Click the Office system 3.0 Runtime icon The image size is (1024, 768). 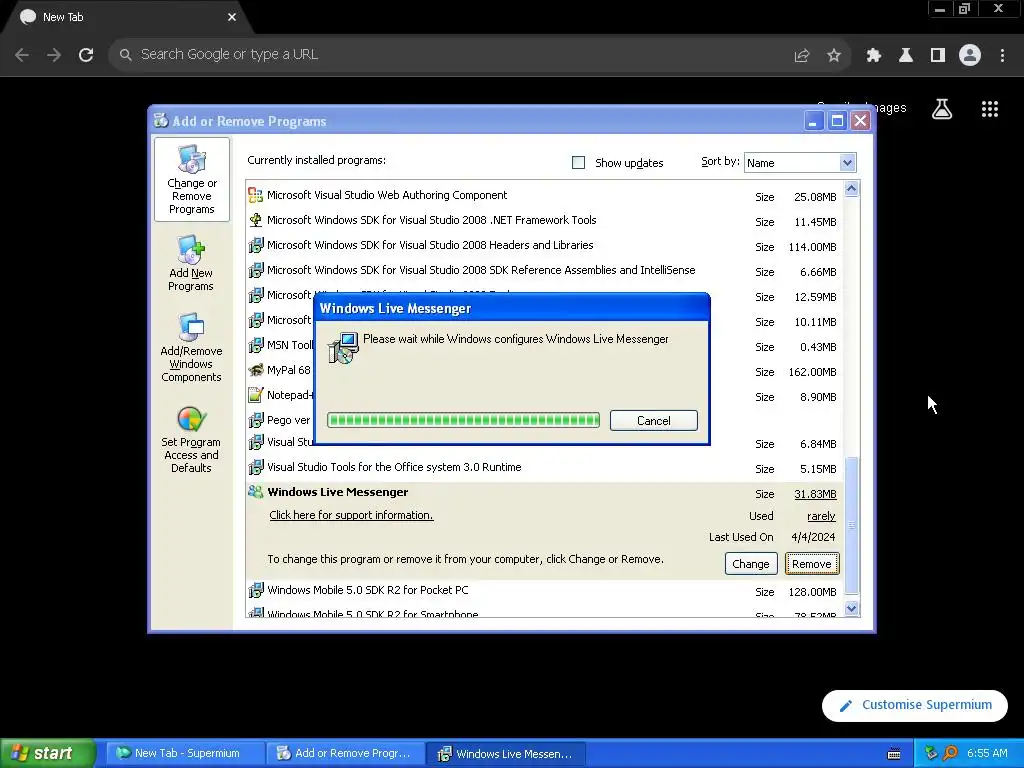coord(255,467)
